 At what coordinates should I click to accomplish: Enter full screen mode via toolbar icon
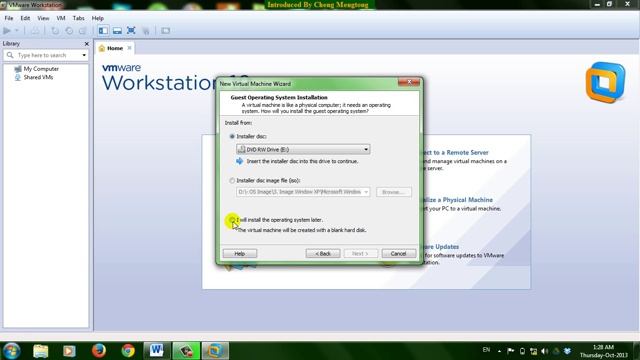point(131,31)
